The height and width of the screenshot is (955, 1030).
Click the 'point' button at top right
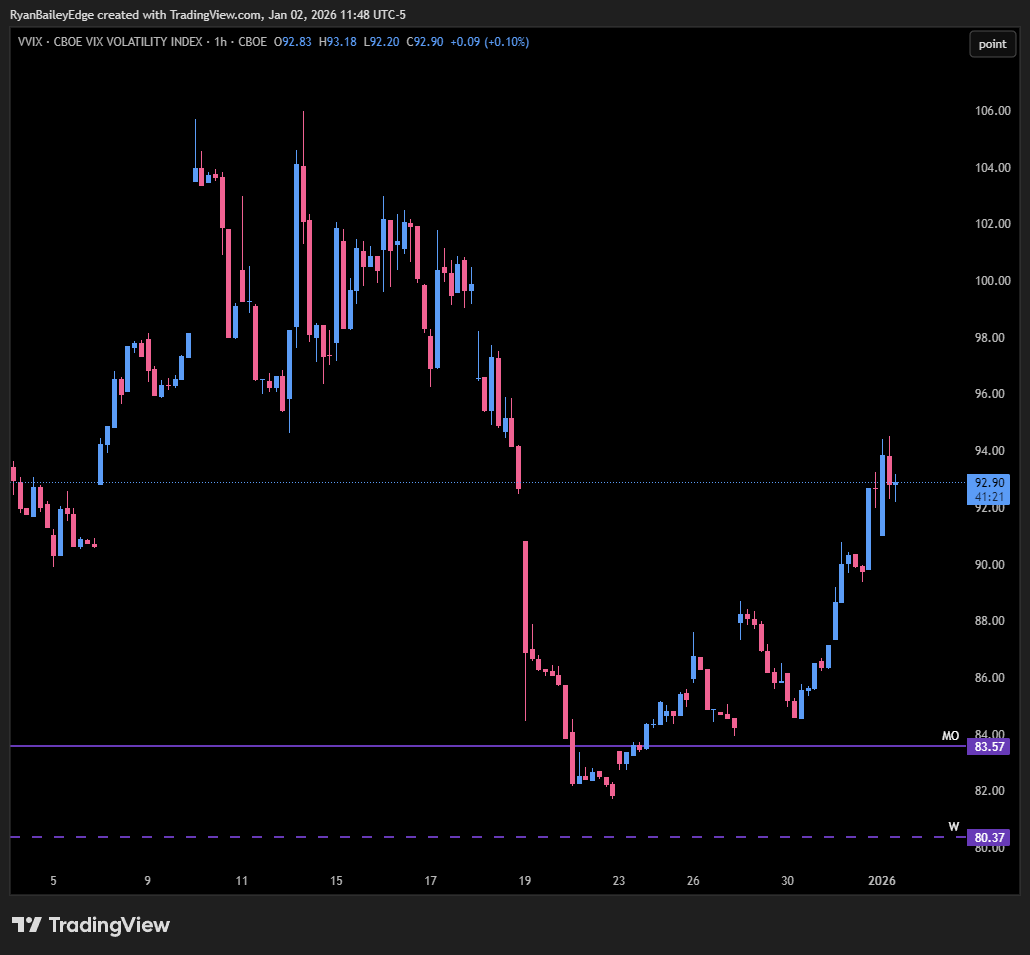click(x=992, y=44)
